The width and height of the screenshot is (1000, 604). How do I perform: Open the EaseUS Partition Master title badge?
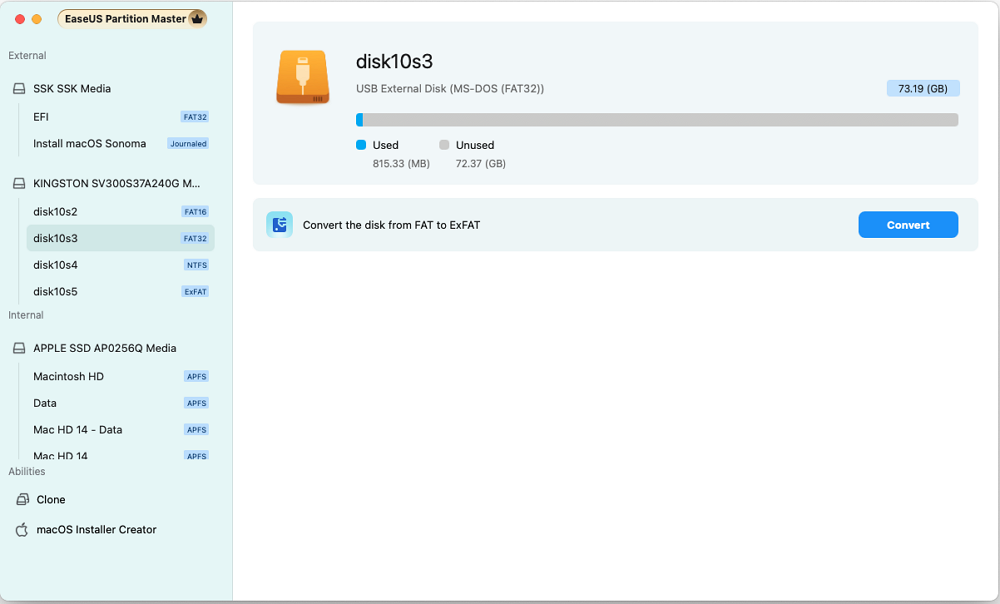pos(132,18)
